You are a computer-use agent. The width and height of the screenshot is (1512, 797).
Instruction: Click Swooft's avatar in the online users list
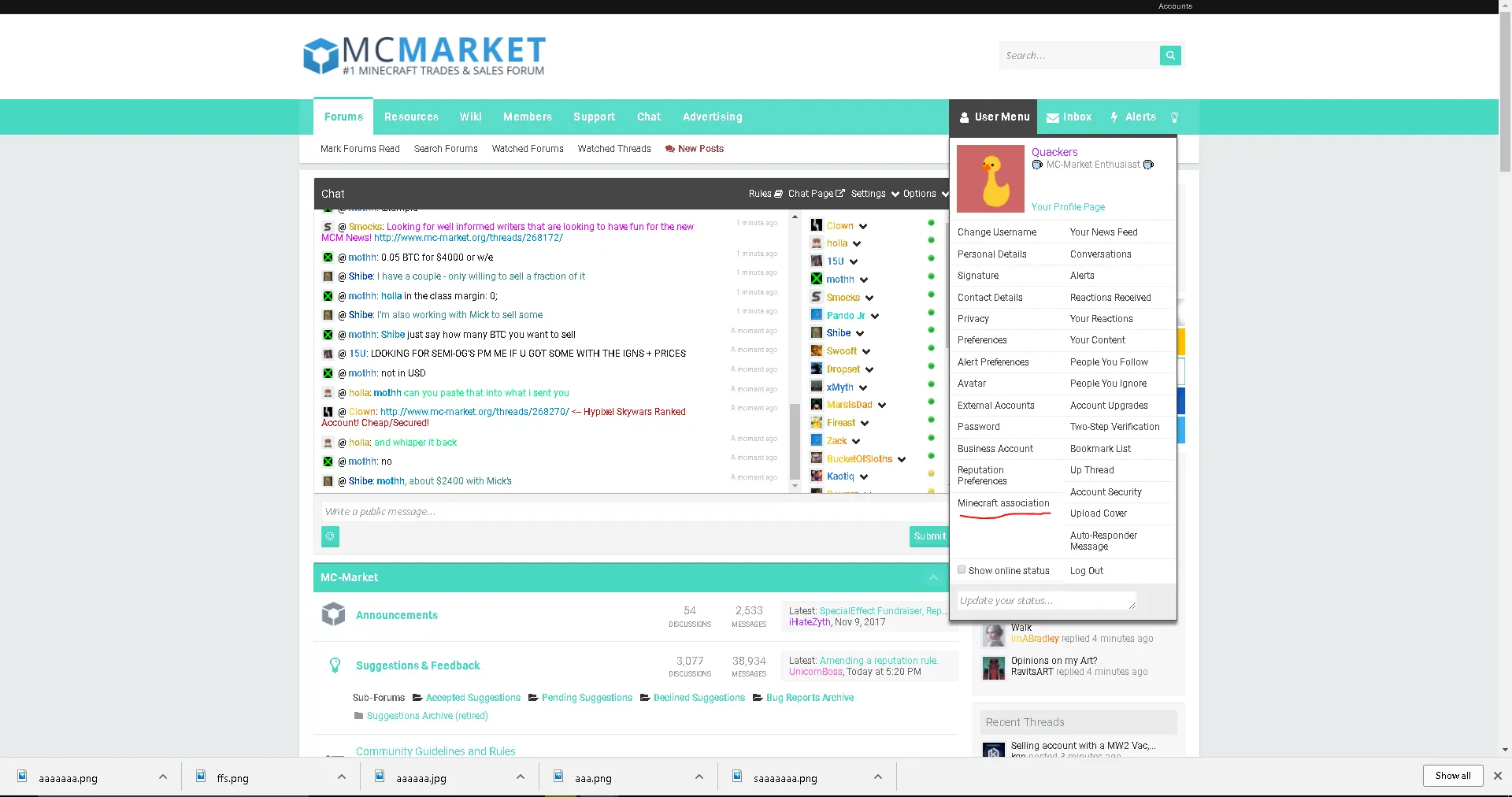pos(817,351)
